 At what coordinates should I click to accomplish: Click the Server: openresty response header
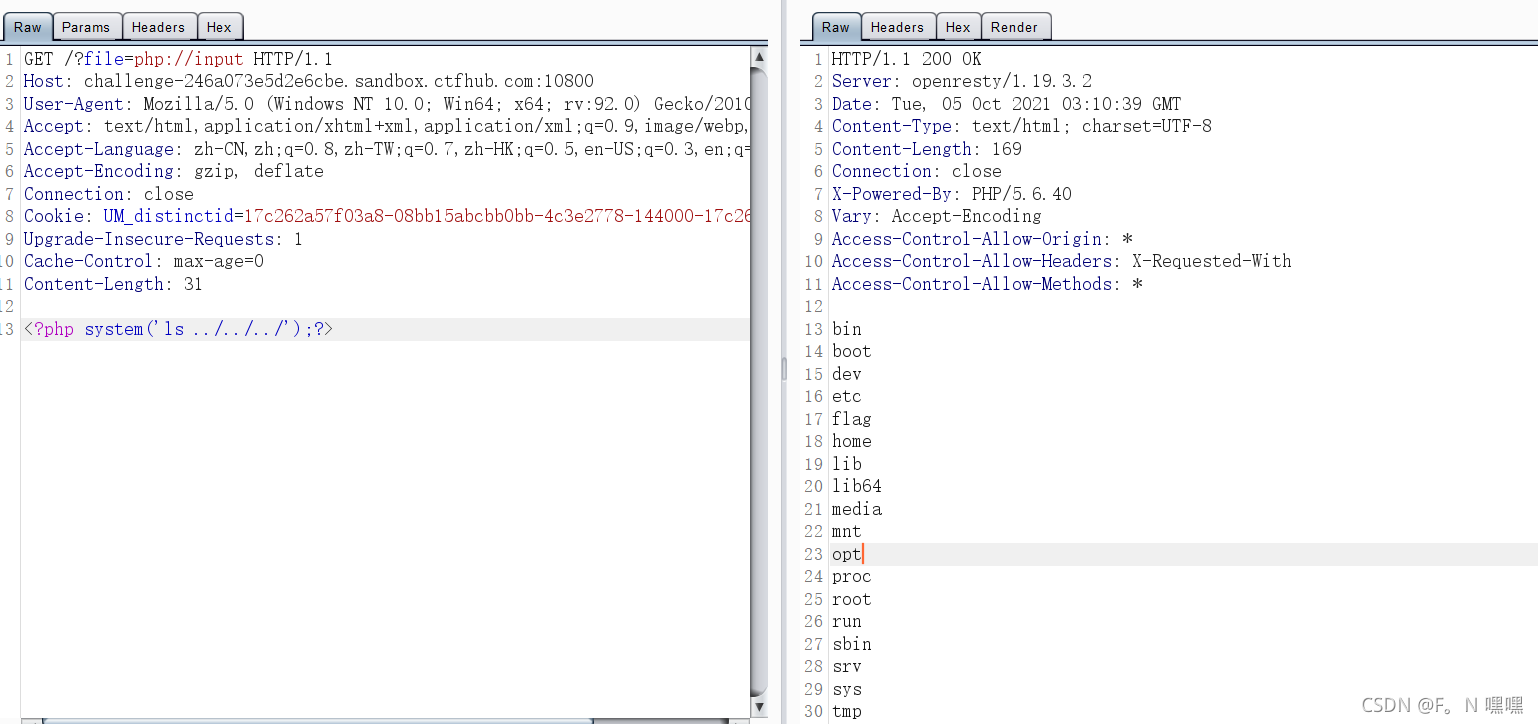[962, 81]
